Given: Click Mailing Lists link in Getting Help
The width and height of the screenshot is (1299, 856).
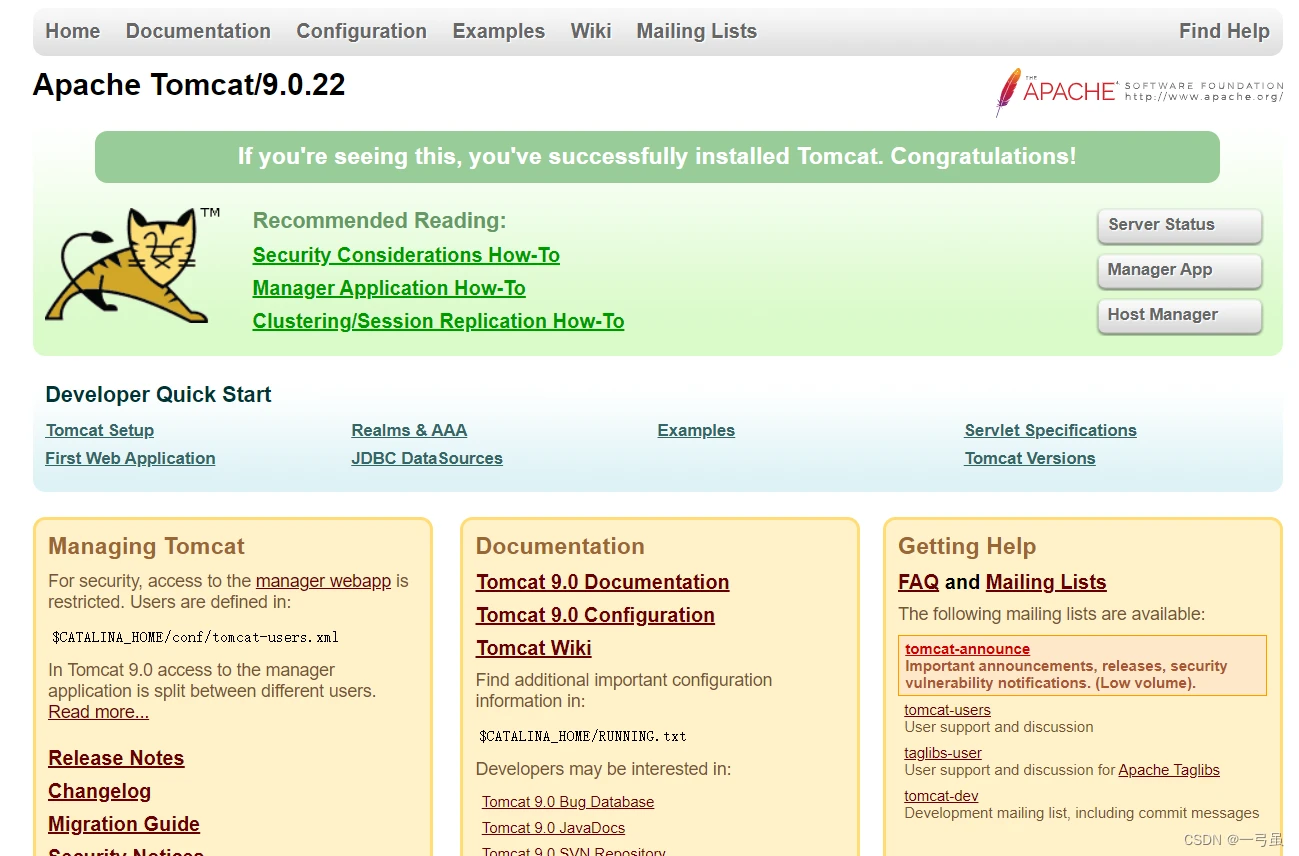Looking at the screenshot, I should (x=1046, y=582).
